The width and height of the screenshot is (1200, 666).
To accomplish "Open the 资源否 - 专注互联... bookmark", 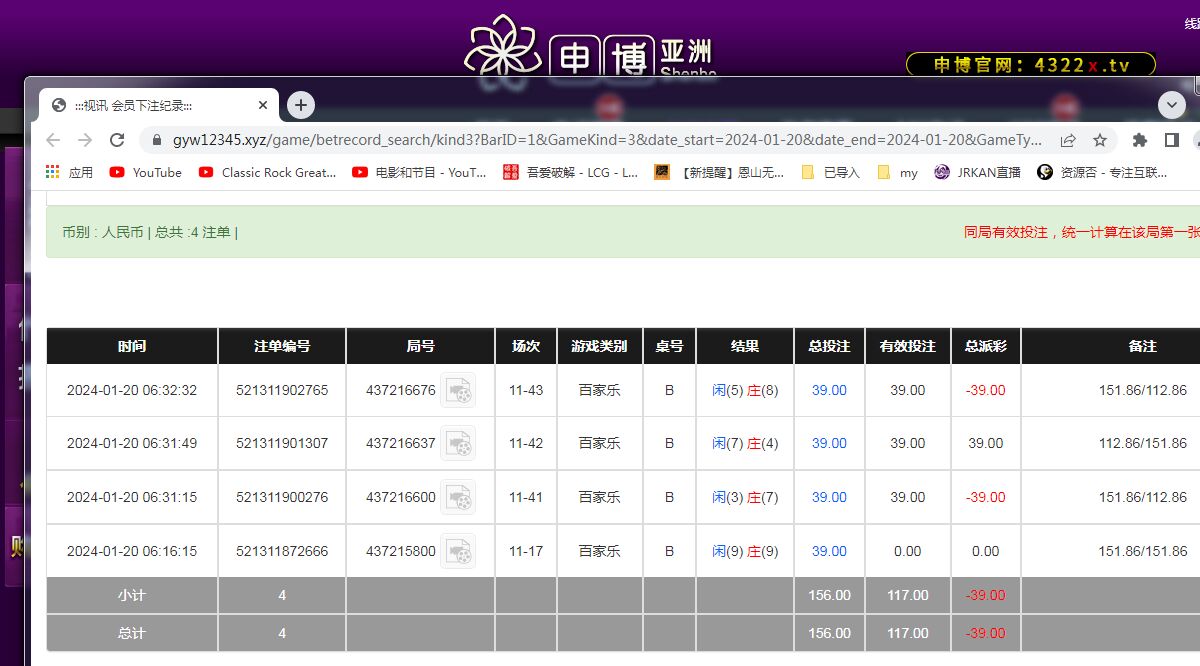I will [x=1102, y=172].
